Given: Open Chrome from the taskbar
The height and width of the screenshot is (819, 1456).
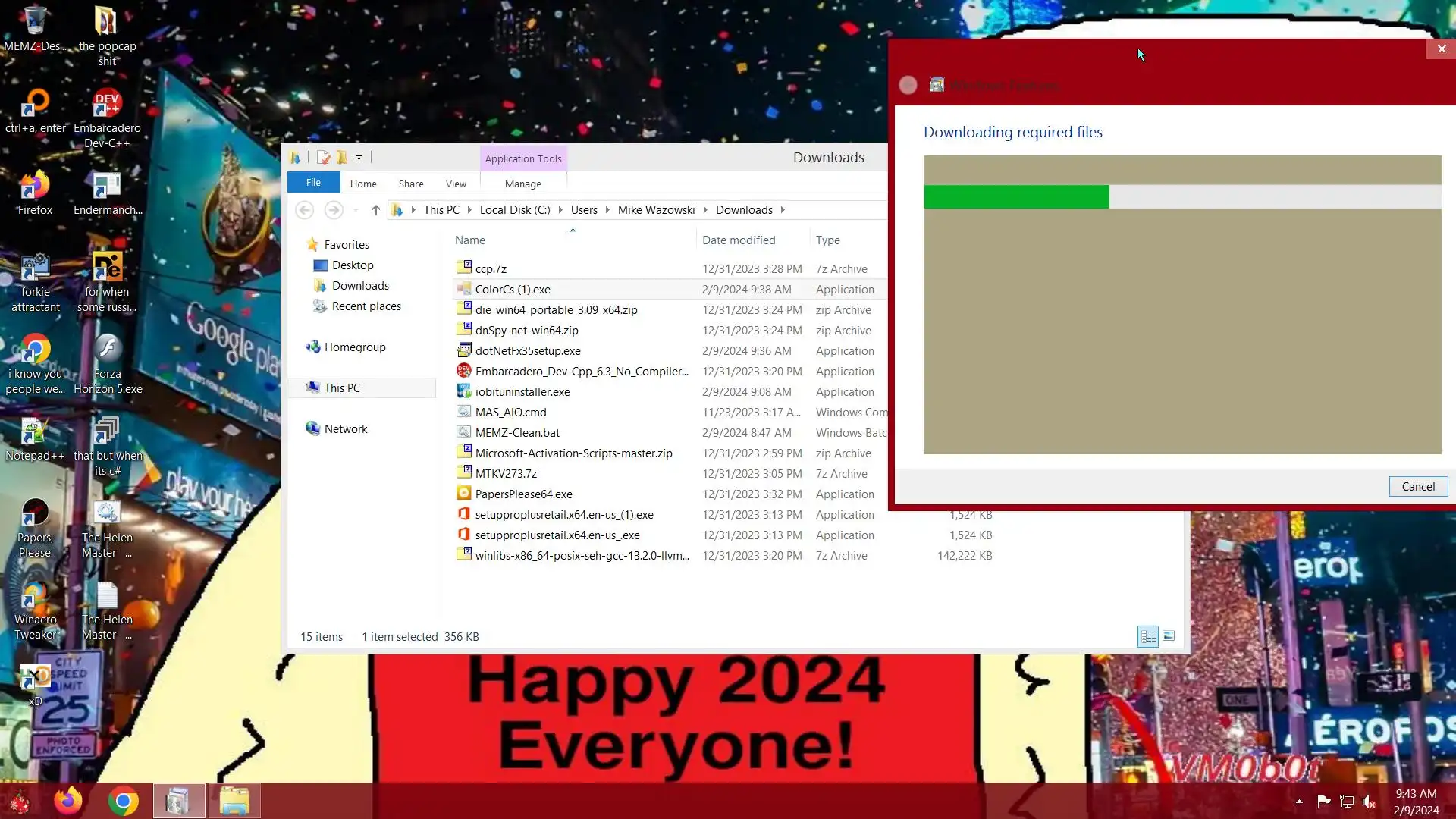Looking at the screenshot, I should tap(123, 801).
